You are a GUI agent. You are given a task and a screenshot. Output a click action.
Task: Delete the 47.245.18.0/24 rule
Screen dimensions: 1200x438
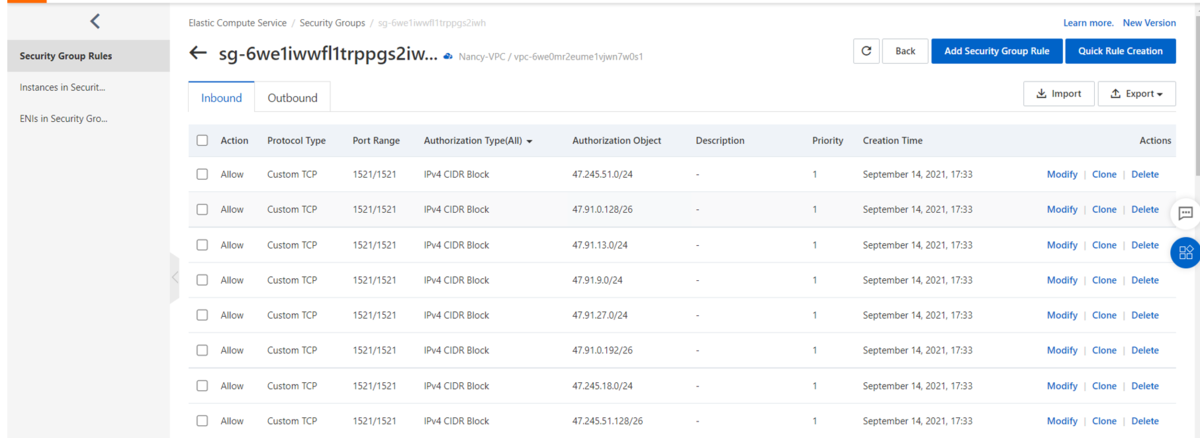coord(1145,386)
